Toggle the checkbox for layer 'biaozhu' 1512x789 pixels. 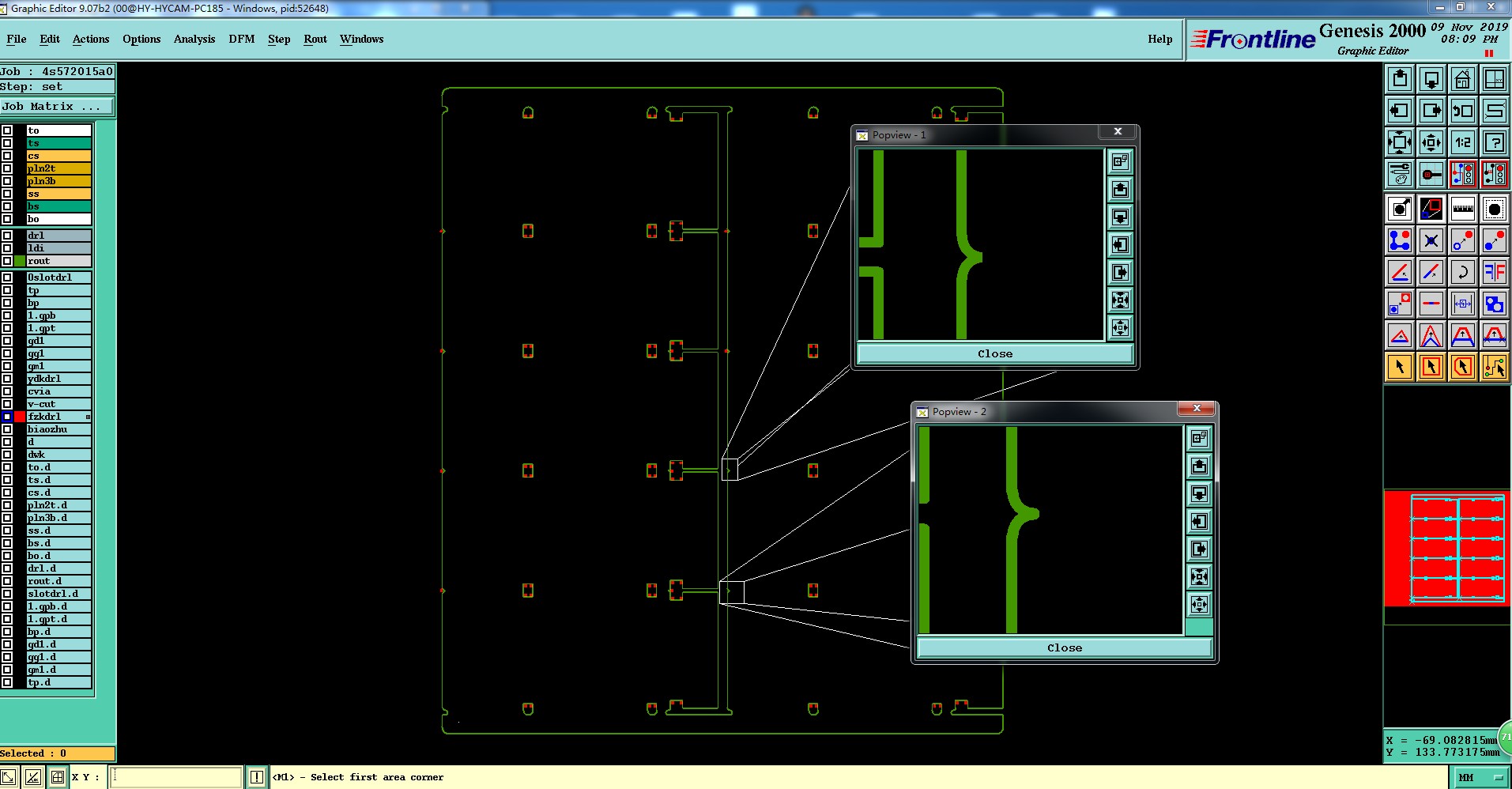tap(7, 429)
